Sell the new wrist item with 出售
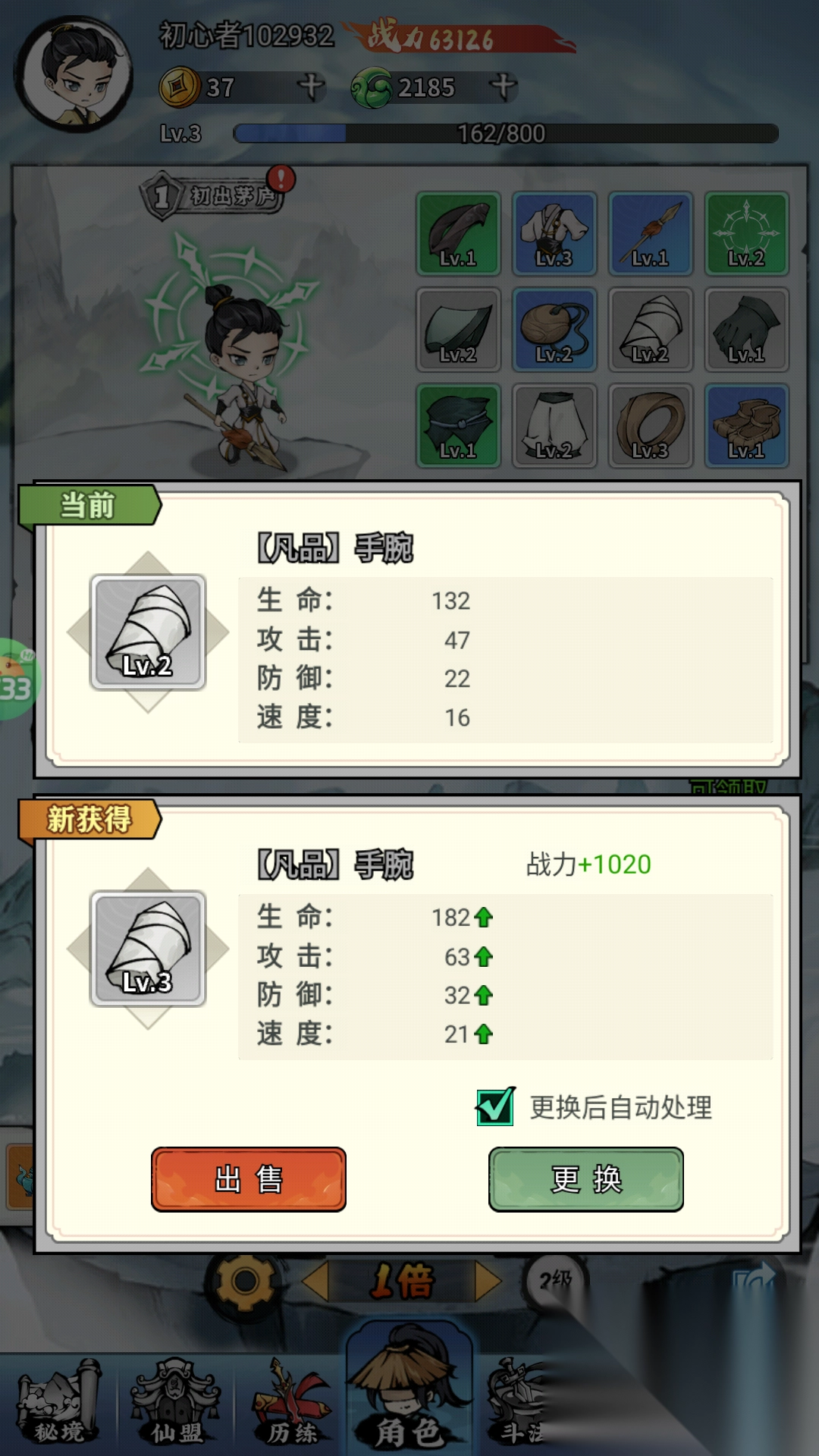819x1456 pixels. 249,1179
